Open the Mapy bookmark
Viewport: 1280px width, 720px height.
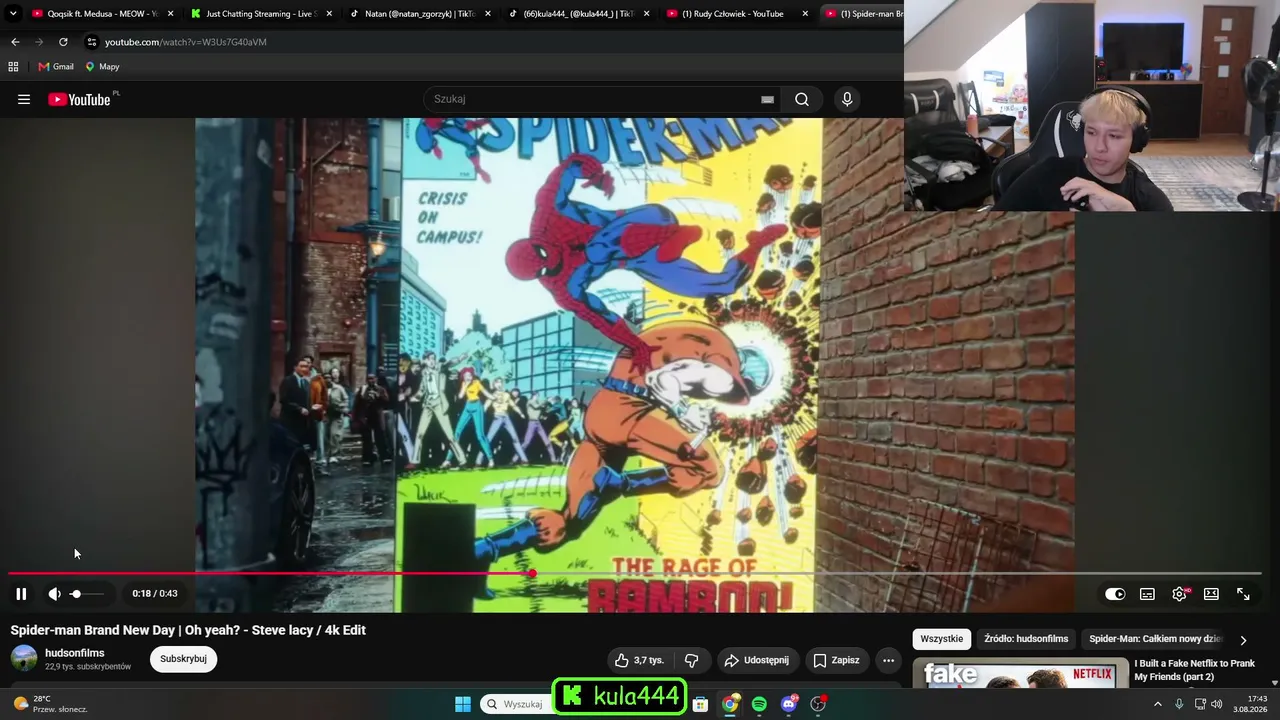tap(103, 66)
